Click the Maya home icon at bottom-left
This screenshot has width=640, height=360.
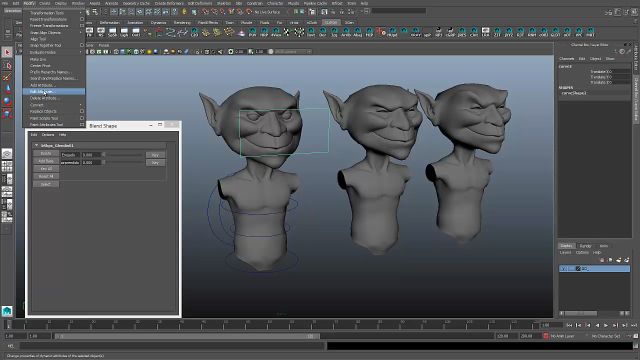point(7,311)
